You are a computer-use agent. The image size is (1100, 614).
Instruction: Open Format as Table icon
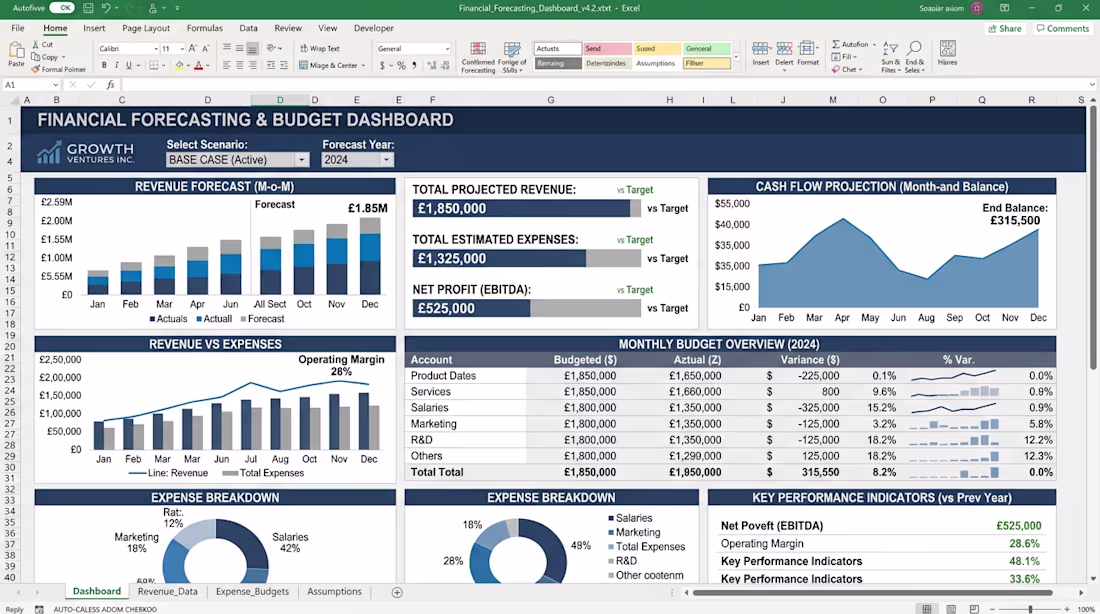coord(512,48)
